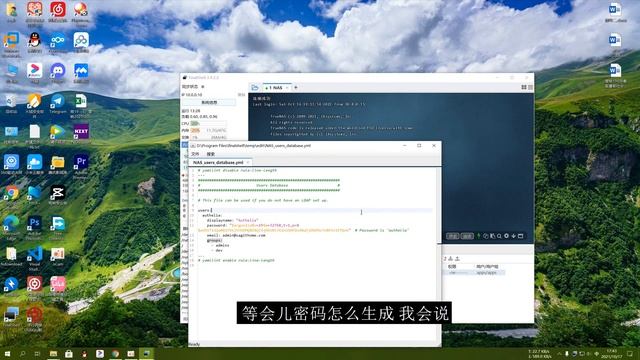Open Task View on the taskbar
The width and height of the screenshot is (640, 360).
click(x=37, y=353)
